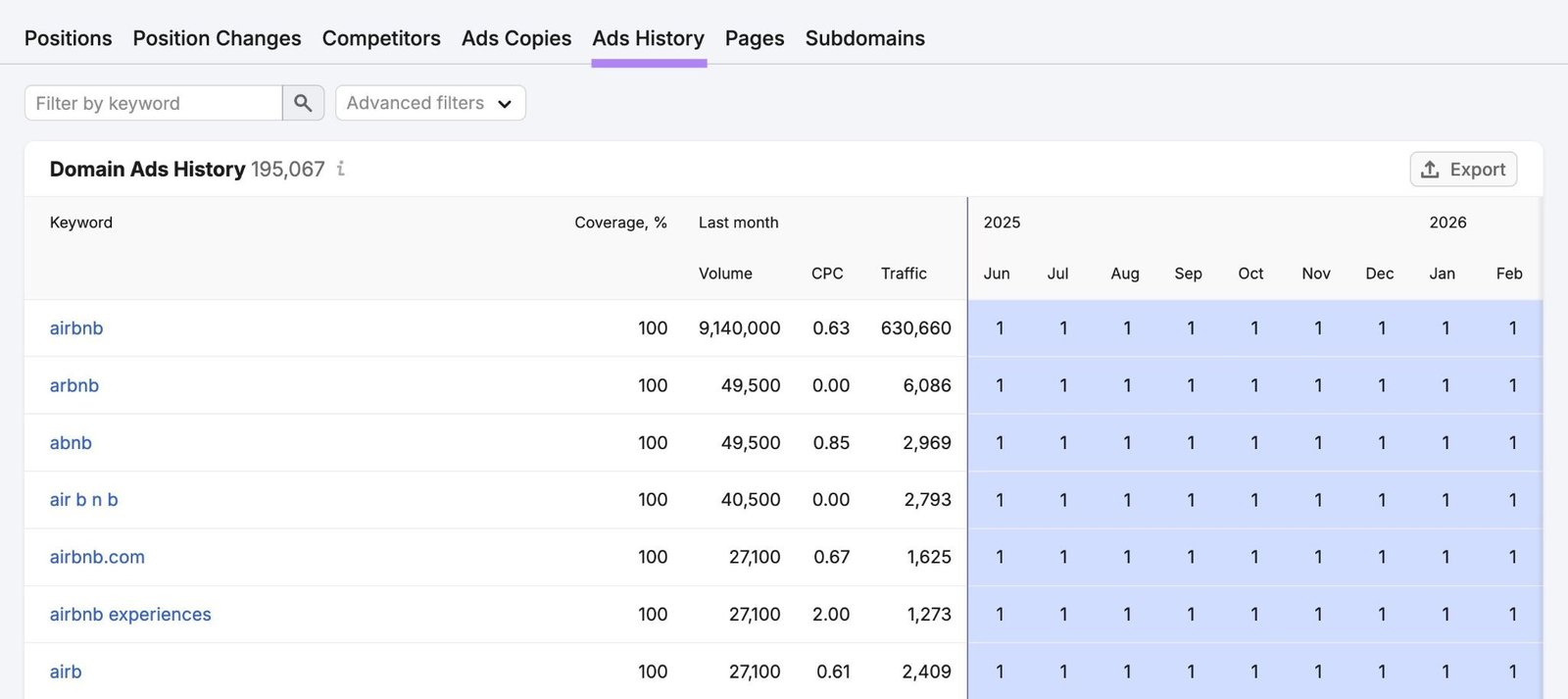Viewport: 1568px width, 699px height.
Task: Click the Dec month column header
Action: pyautogui.click(x=1380, y=274)
